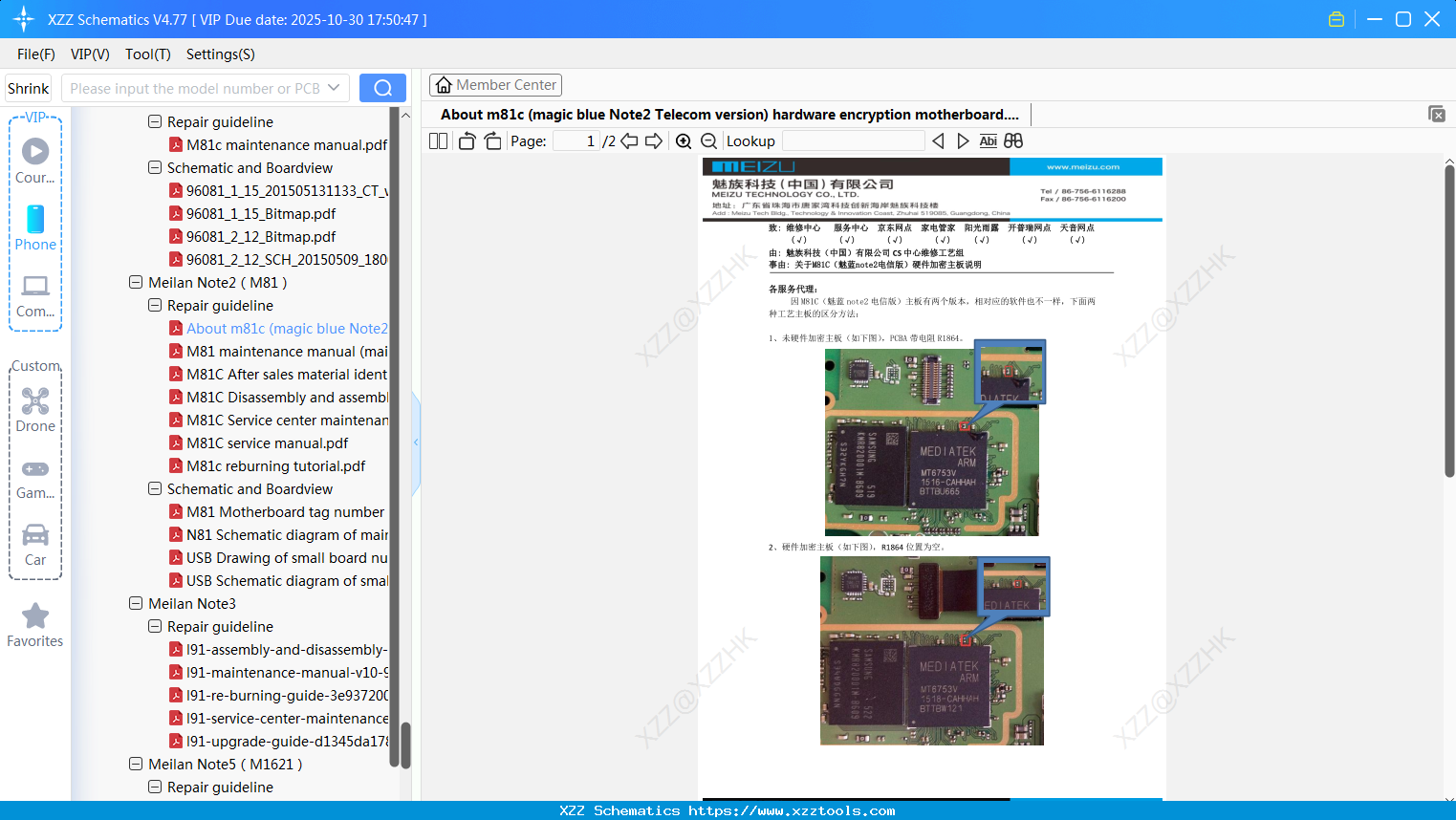Click the blue search magnifier button
This screenshot has height=820, width=1456.
coord(382,87)
